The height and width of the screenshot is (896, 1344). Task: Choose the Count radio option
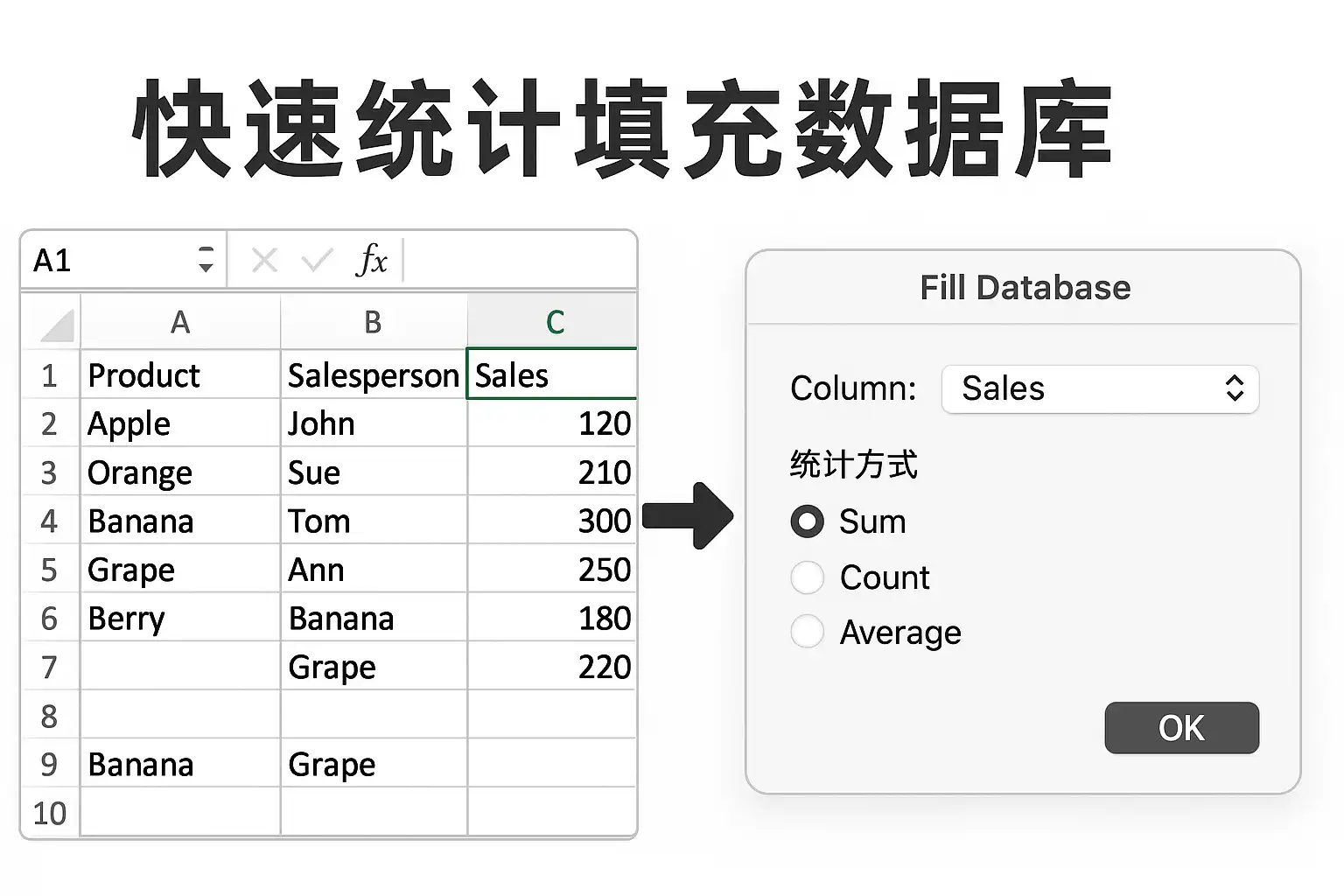click(x=808, y=577)
